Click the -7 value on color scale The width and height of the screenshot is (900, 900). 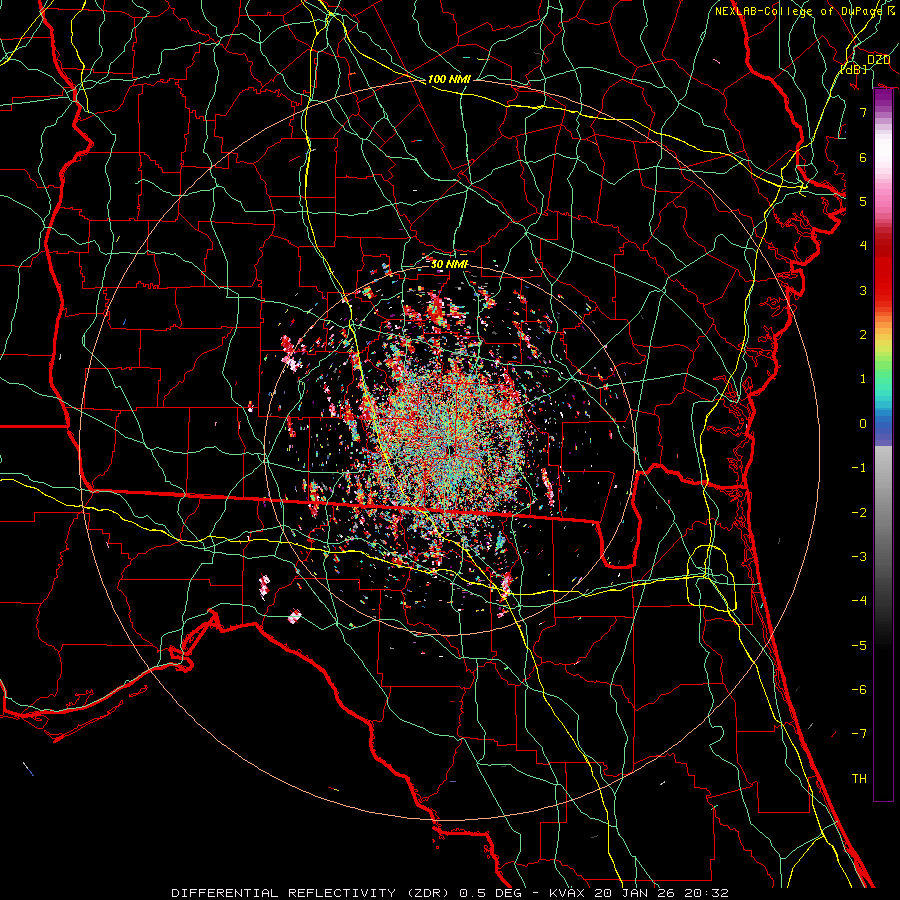[859, 734]
